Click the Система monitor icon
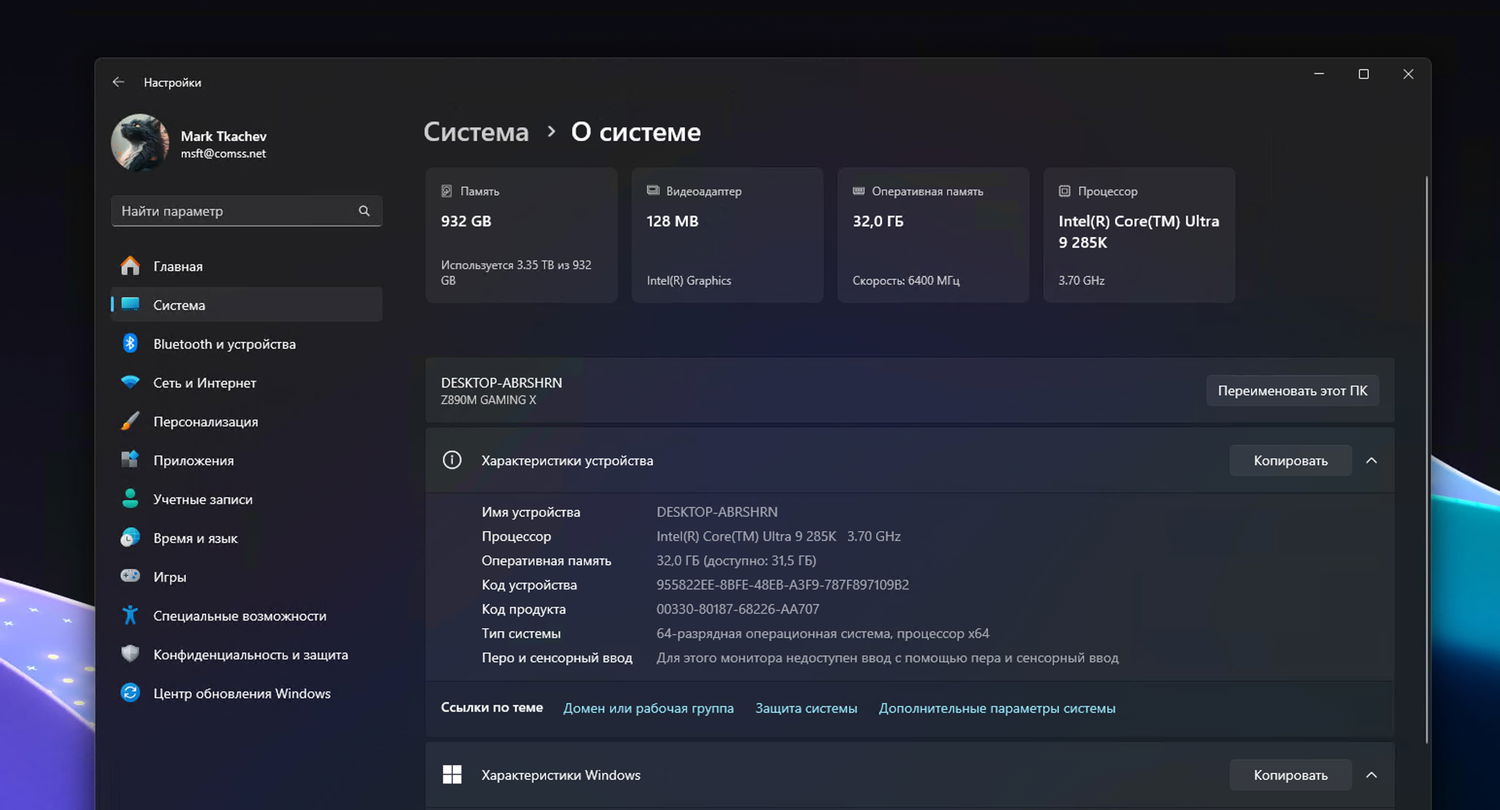The width and height of the screenshot is (1500, 810). click(130, 305)
